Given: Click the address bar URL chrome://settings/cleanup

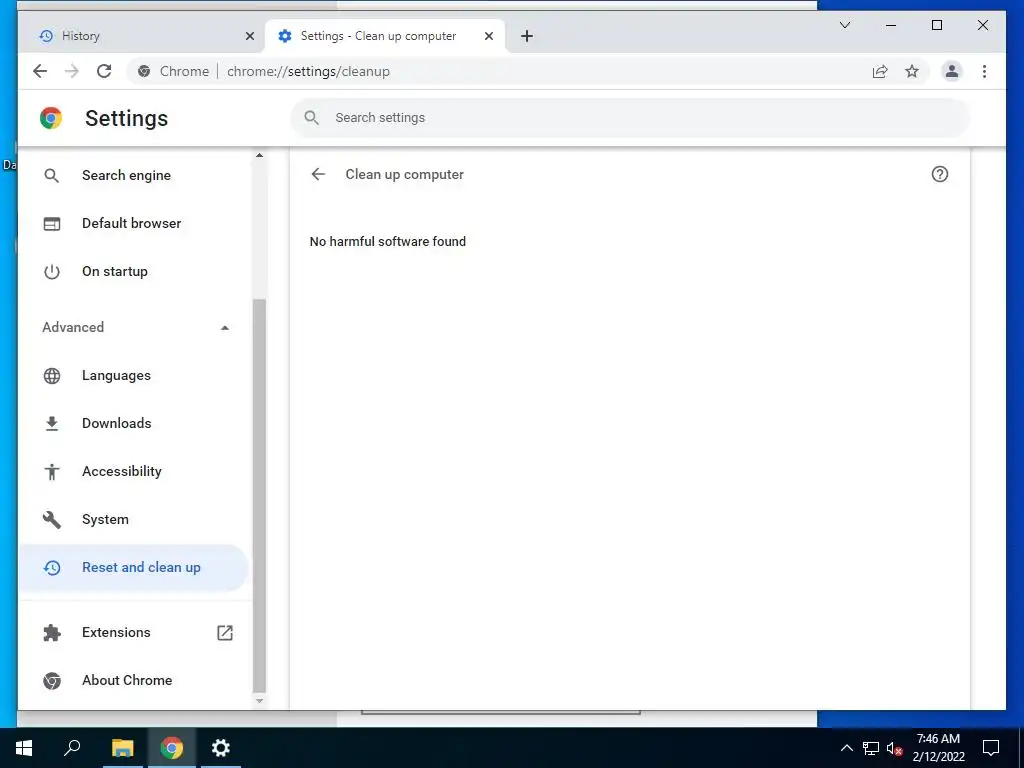Looking at the screenshot, I should pyautogui.click(x=308, y=71).
